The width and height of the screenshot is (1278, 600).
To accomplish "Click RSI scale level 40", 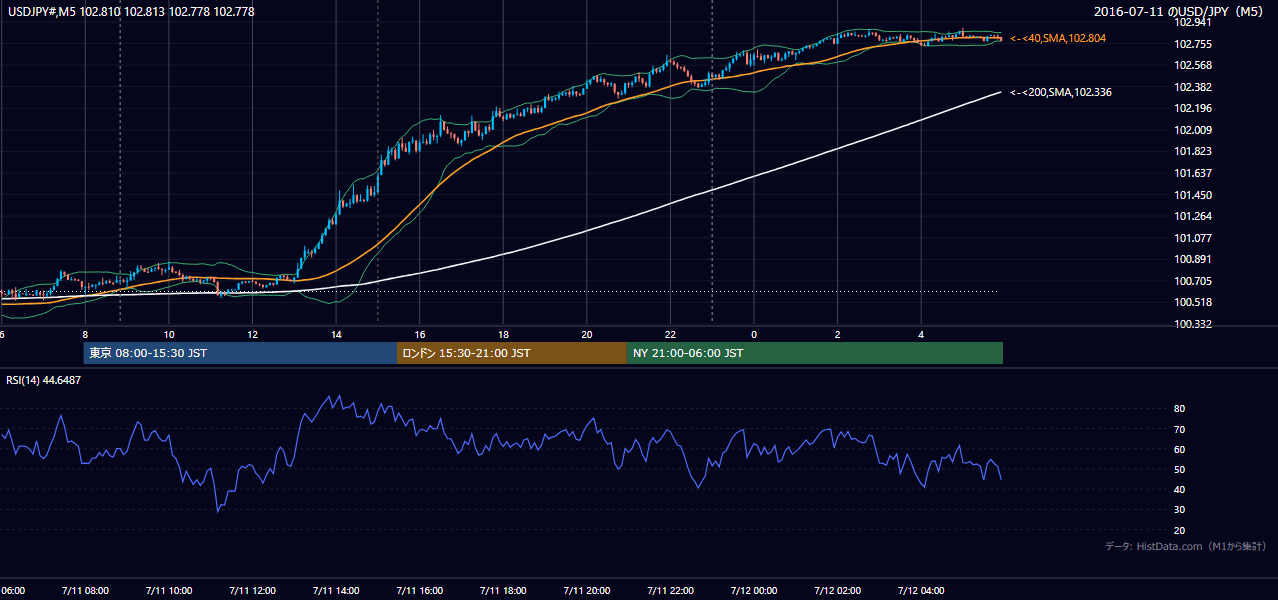I will click(x=1179, y=489).
